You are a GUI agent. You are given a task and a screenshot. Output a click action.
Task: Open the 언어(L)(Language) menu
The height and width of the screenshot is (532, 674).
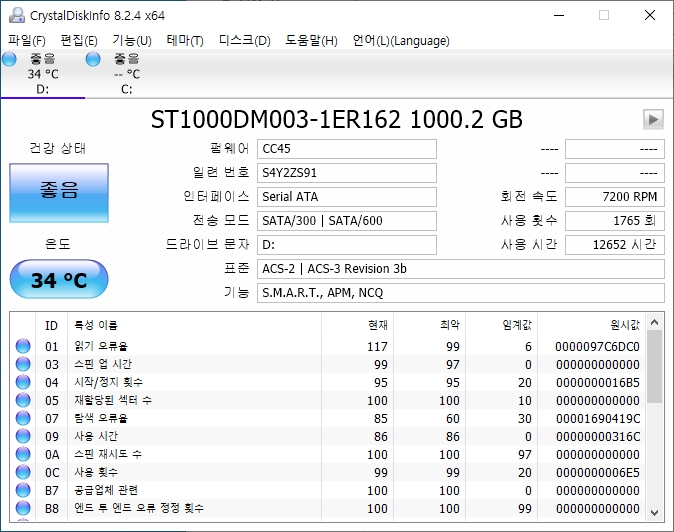[x=401, y=41]
